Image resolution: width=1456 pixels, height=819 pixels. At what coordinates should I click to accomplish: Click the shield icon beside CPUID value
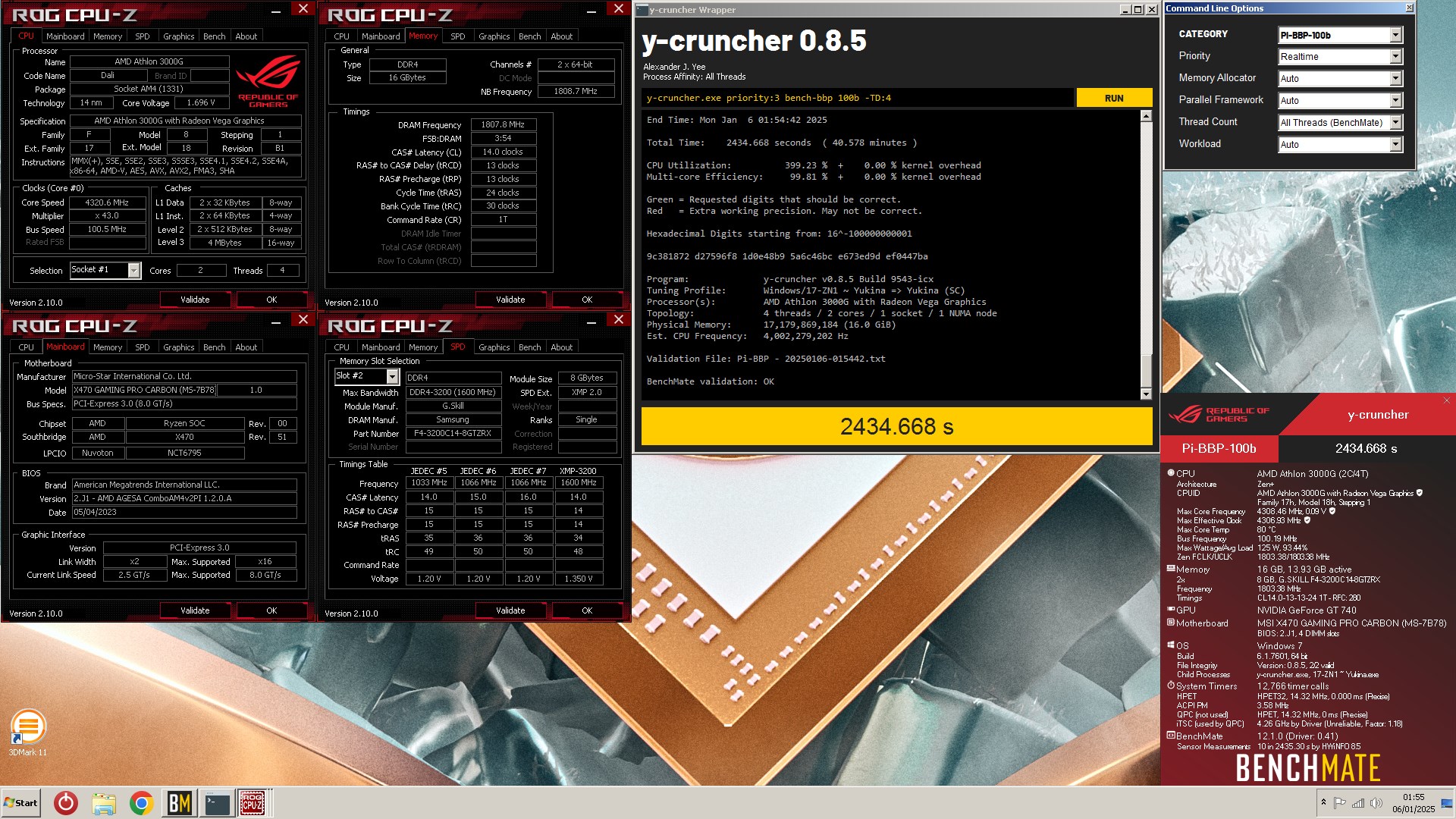coord(1420,493)
